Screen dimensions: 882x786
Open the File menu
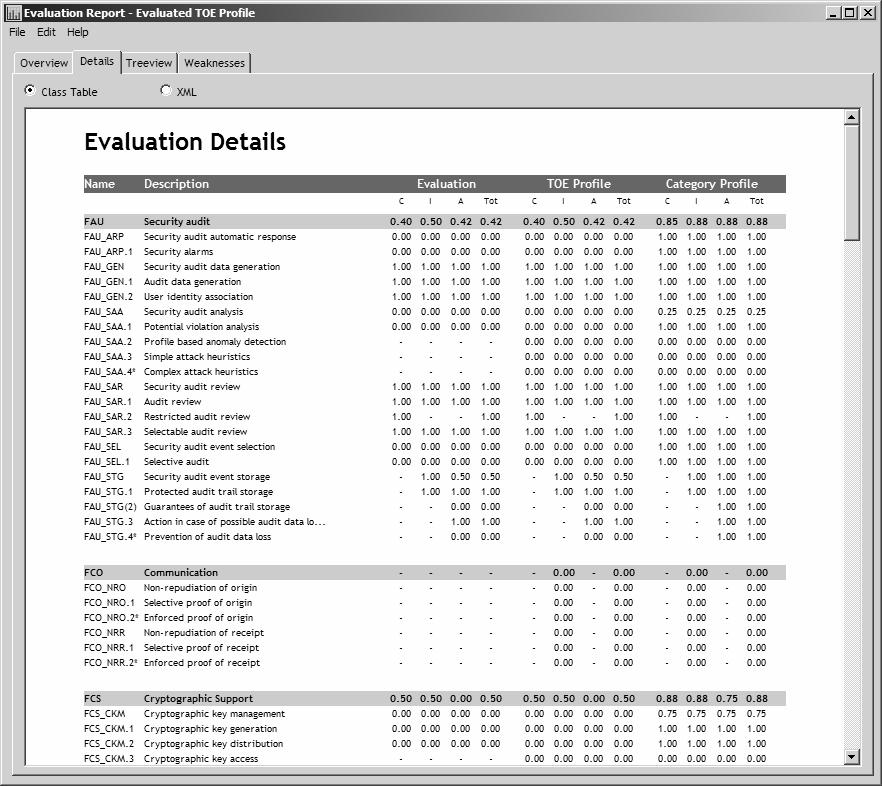click(x=17, y=32)
